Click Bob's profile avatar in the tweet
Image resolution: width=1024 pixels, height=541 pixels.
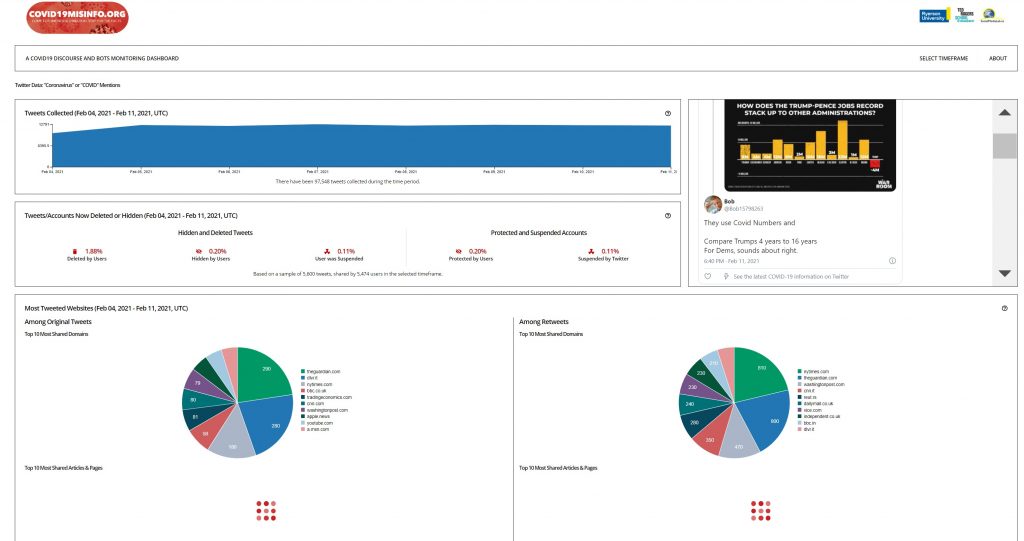(x=713, y=205)
